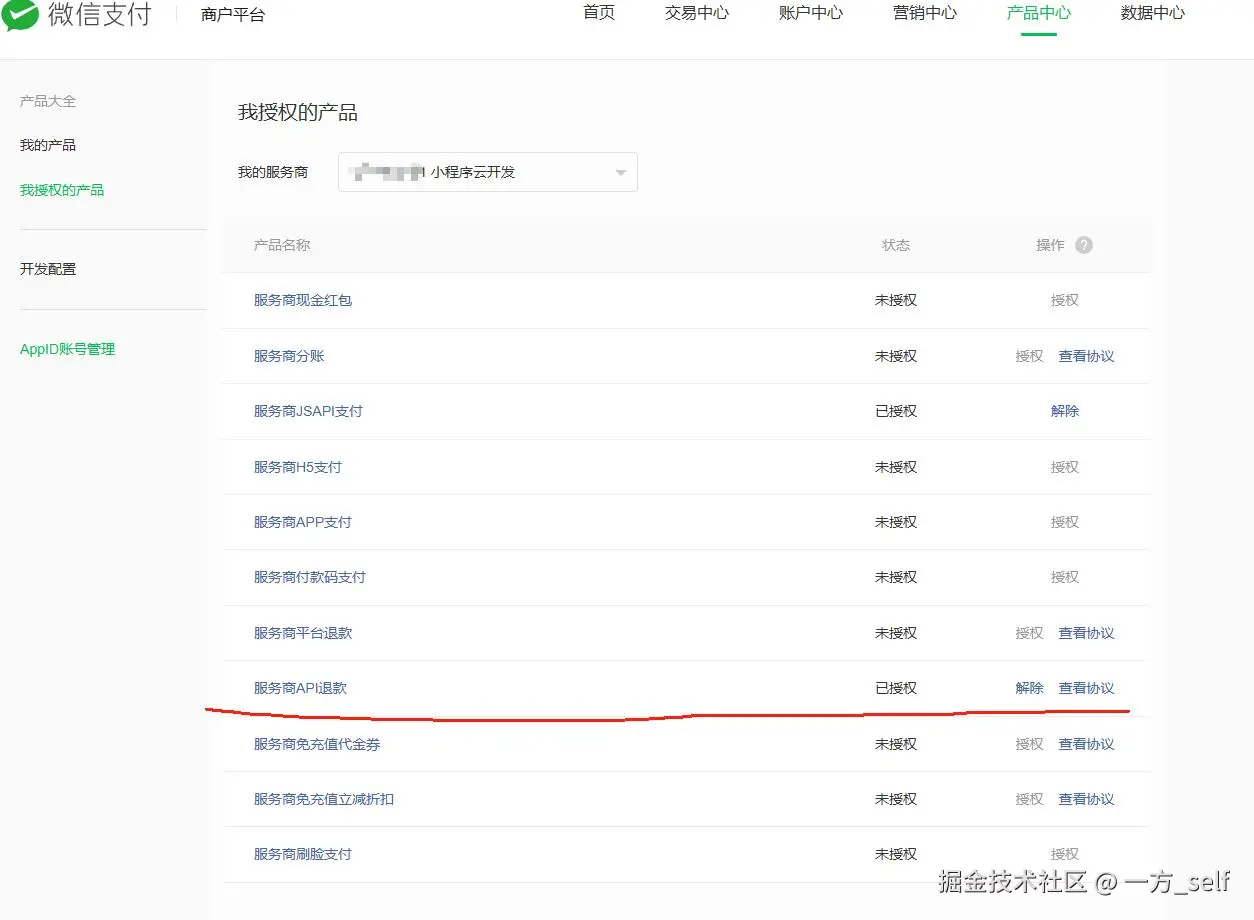Click the 状态 column header
The height and width of the screenshot is (920, 1254).
pos(896,245)
